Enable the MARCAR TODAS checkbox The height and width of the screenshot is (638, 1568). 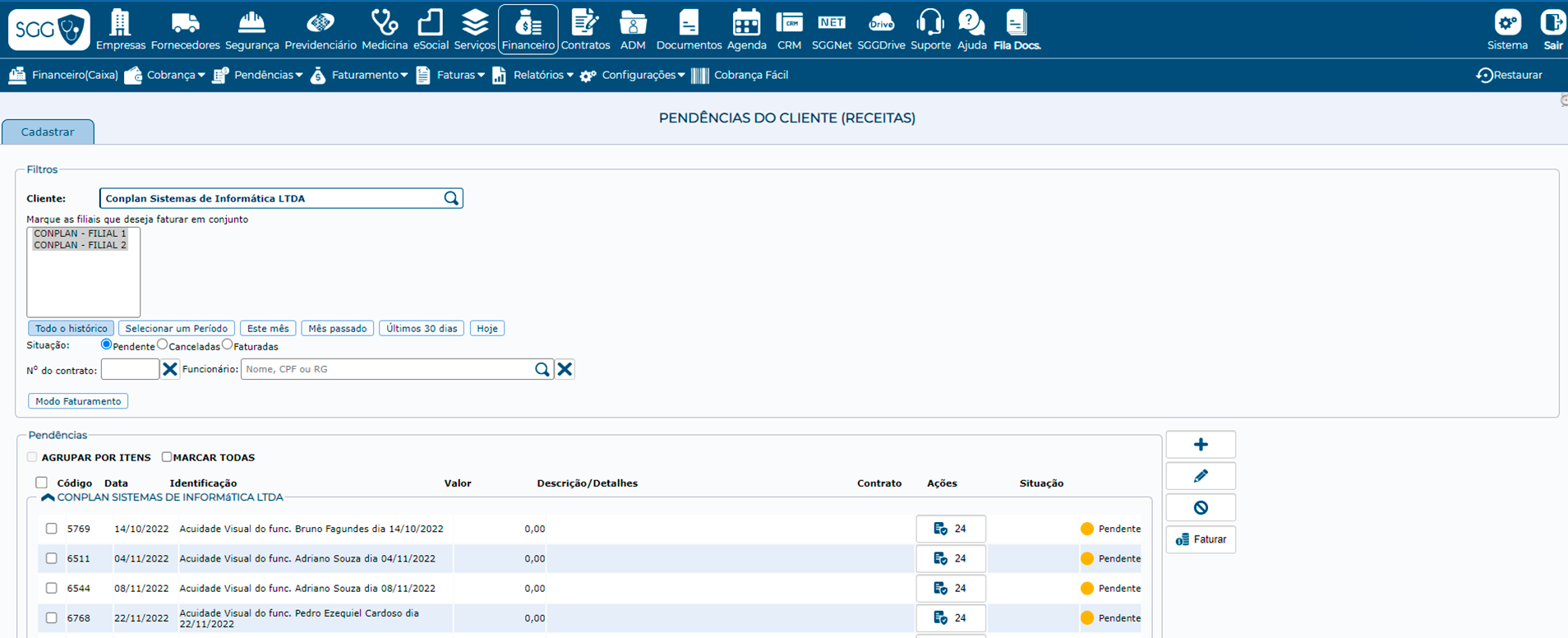pyautogui.click(x=167, y=457)
